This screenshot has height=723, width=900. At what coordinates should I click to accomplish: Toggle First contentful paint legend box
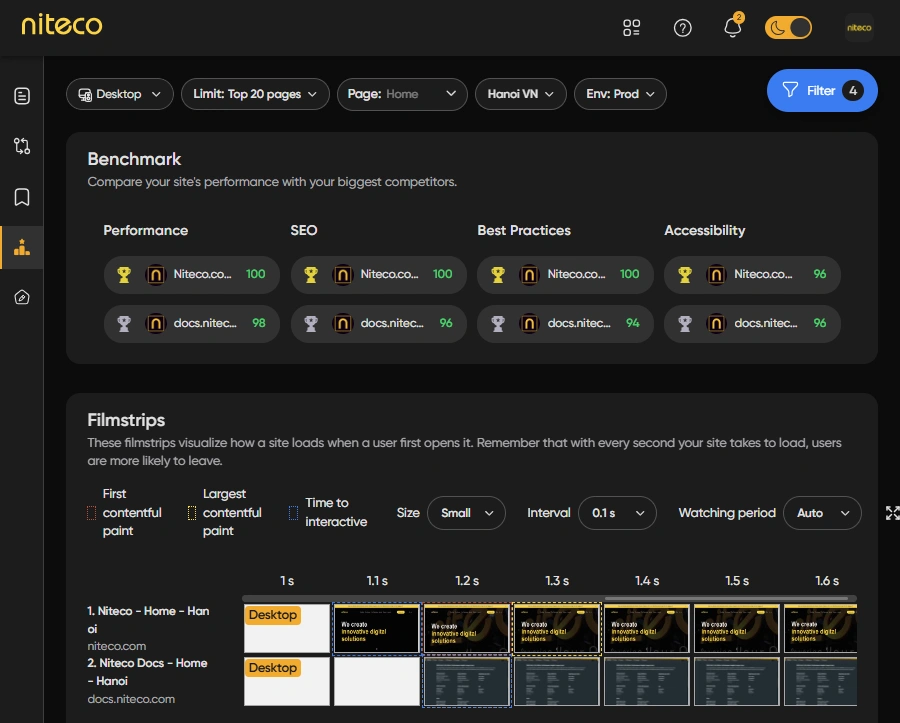point(91,513)
